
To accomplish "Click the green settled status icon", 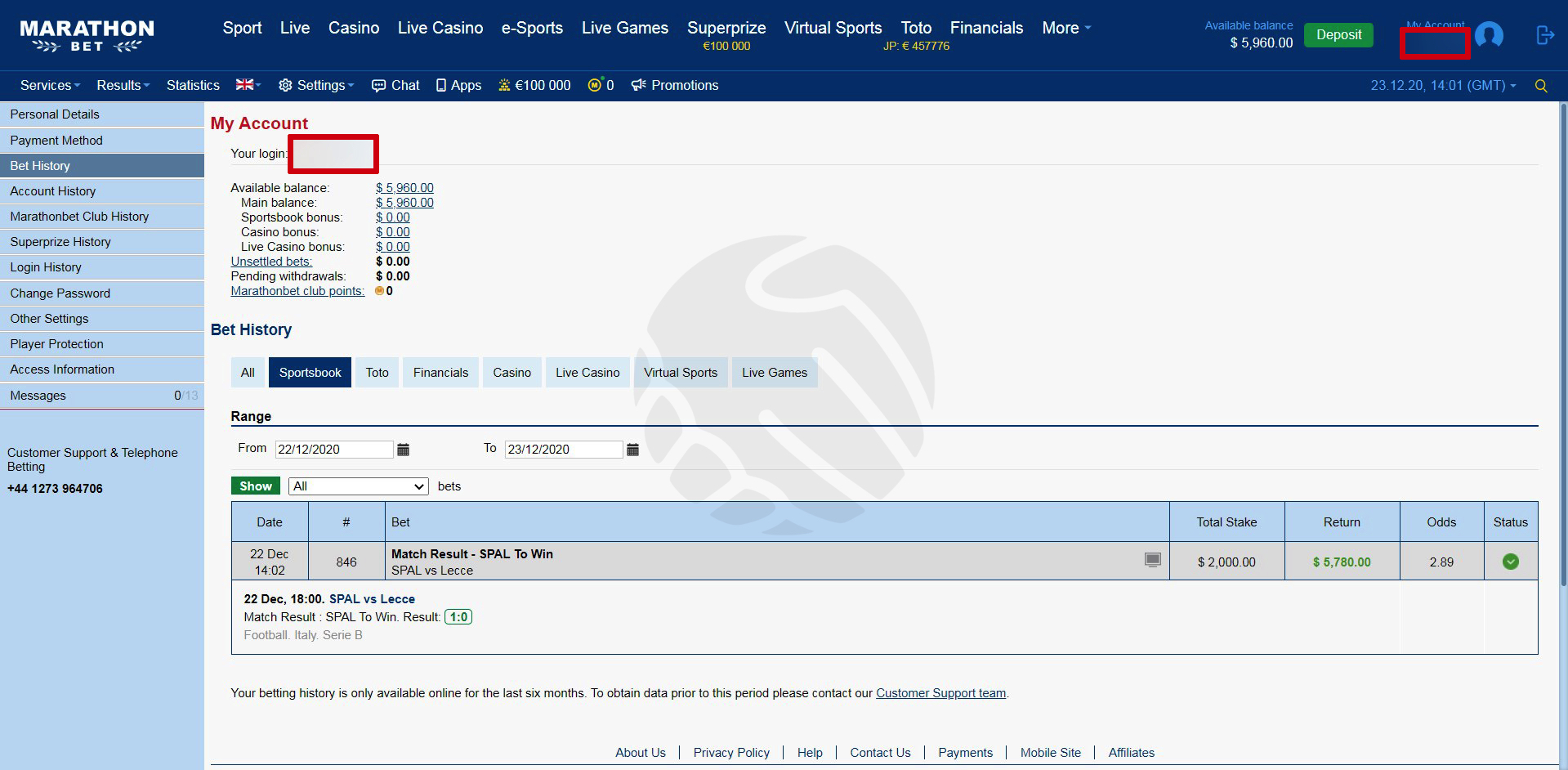I will [1511, 562].
